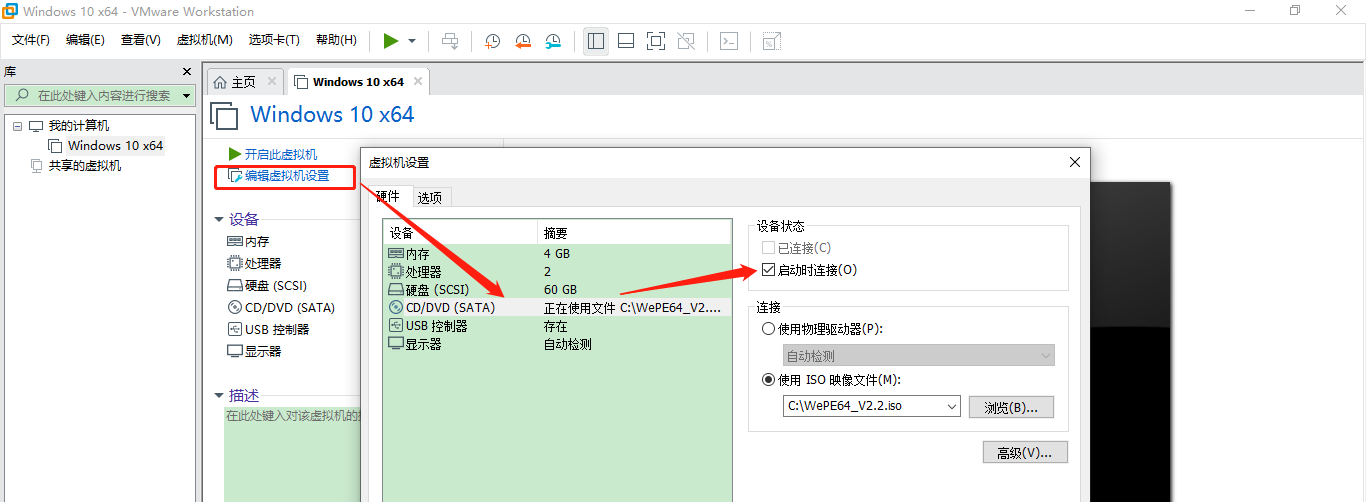Open the 帮助(H) menu
1366x502 pixels.
tap(336, 40)
